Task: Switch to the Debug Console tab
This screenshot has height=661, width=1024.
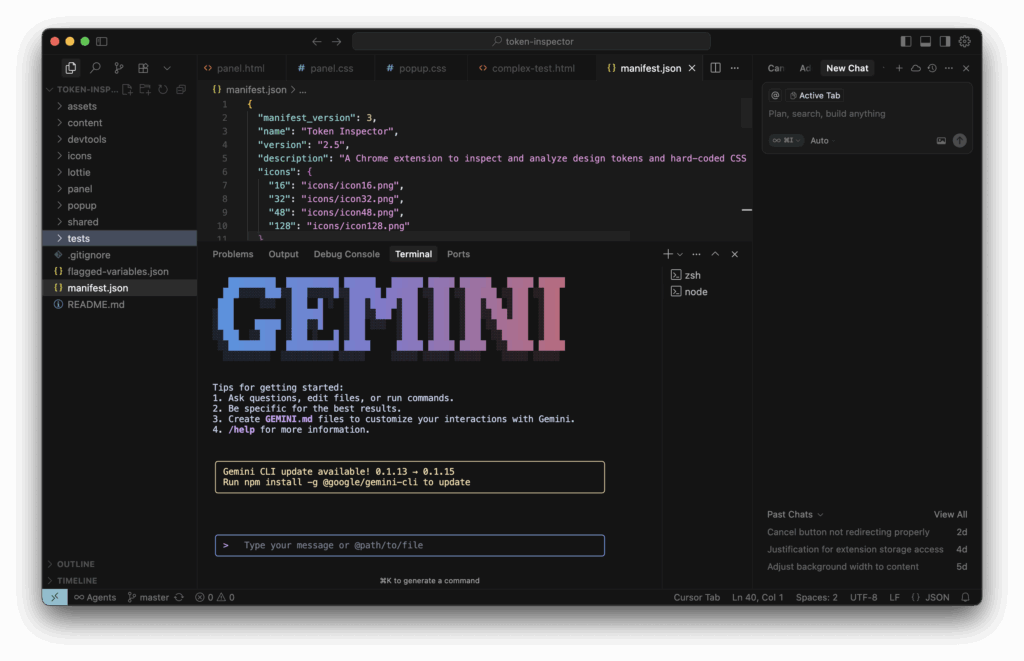Action: tap(346, 254)
